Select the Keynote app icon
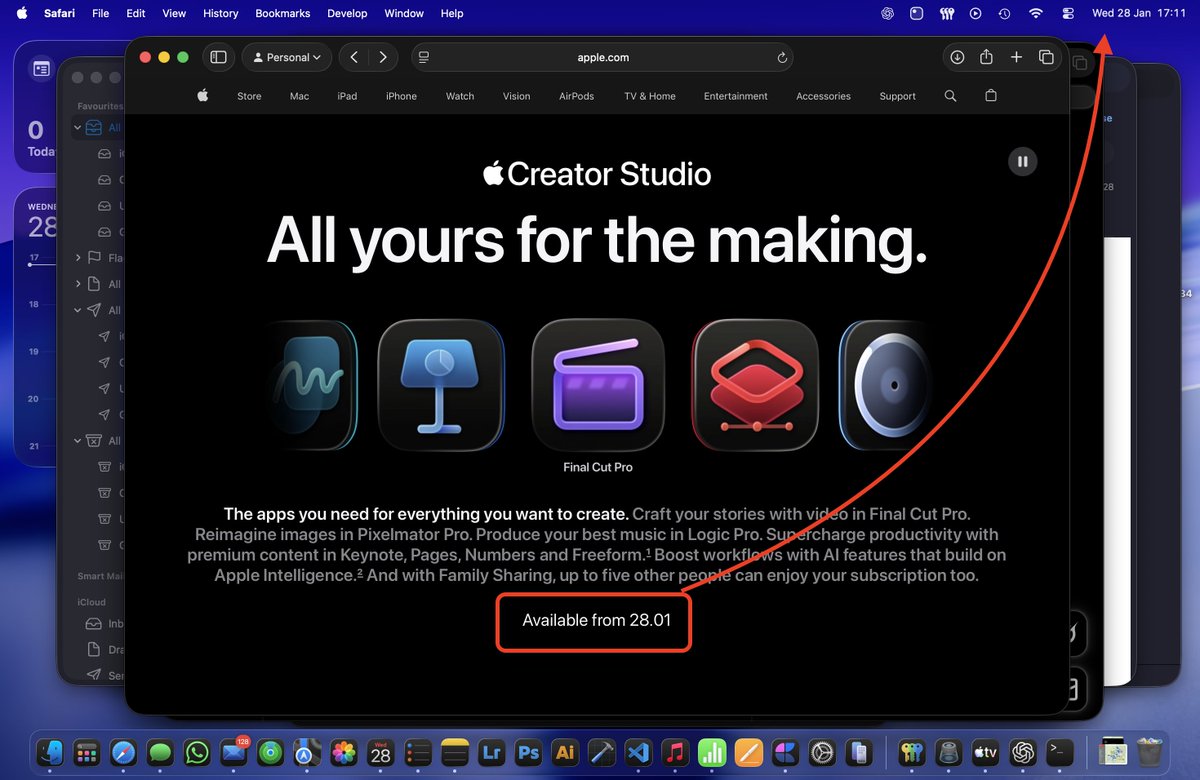 tap(441, 384)
